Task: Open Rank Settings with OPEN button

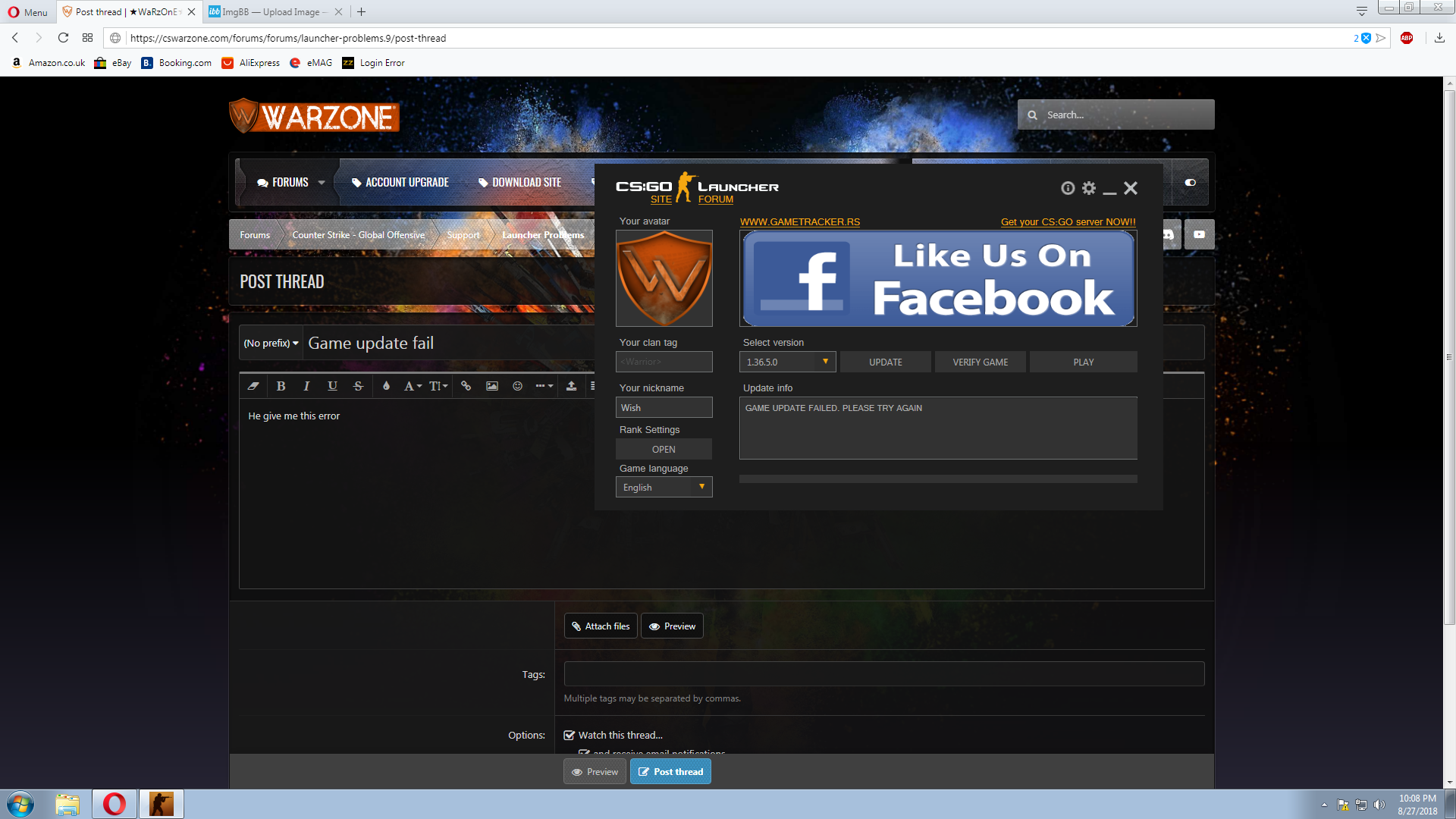Action: [x=664, y=449]
